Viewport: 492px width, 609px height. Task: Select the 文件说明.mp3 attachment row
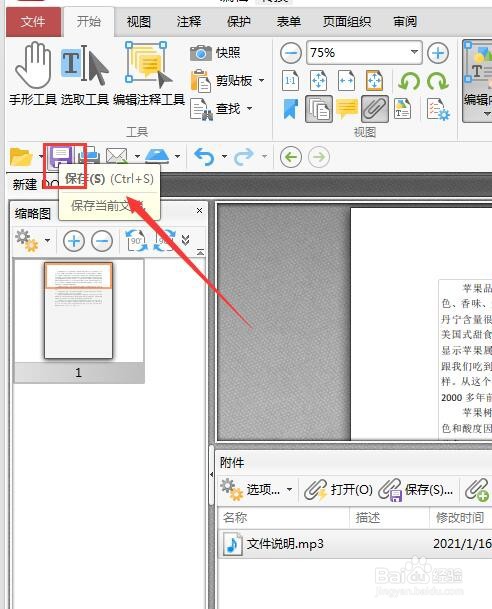(355, 544)
